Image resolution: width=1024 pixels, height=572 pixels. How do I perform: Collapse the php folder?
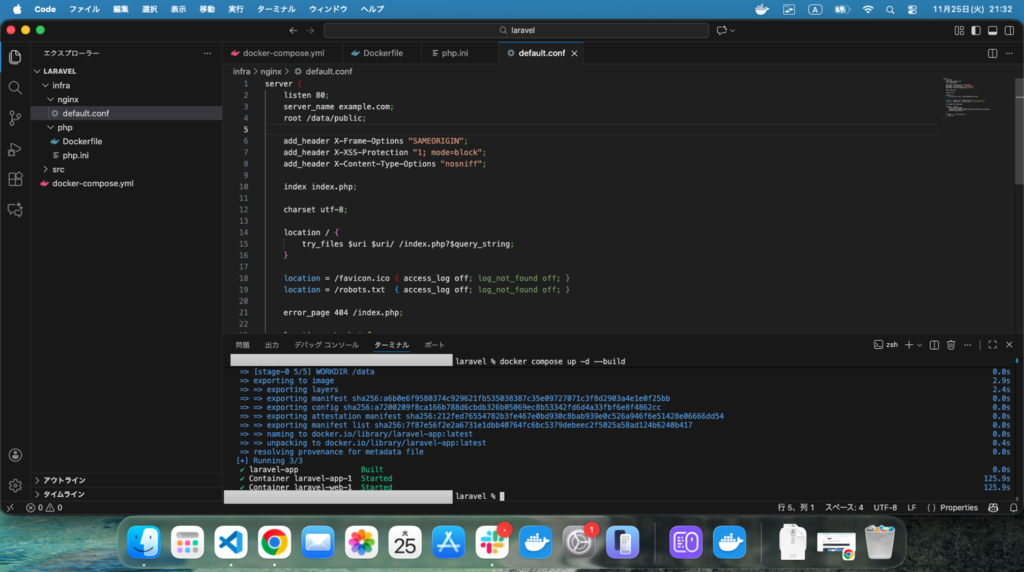[64, 127]
